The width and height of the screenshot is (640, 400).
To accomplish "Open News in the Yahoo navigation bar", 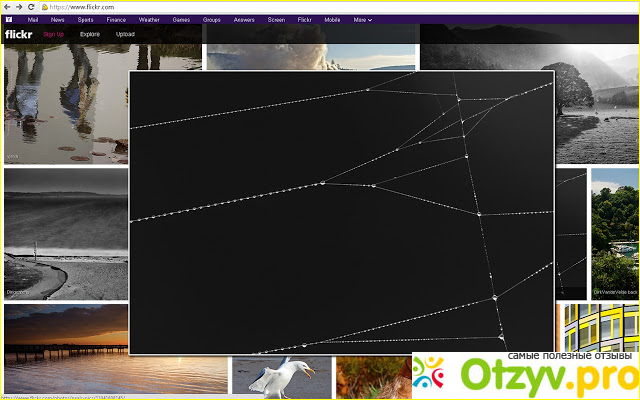I will tap(58, 19).
